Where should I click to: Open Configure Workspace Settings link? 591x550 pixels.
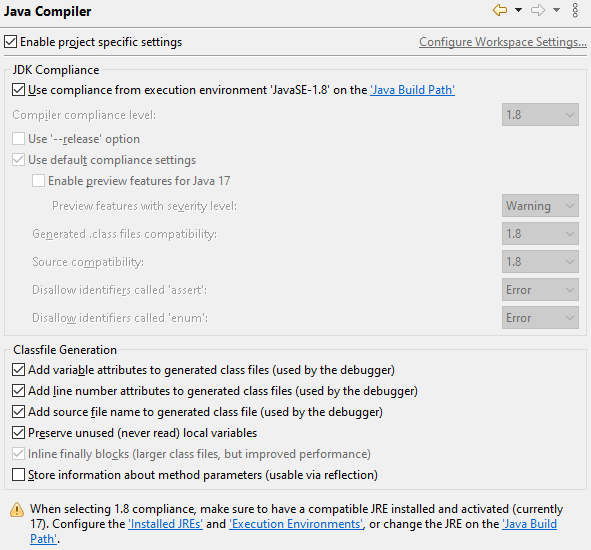point(503,42)
